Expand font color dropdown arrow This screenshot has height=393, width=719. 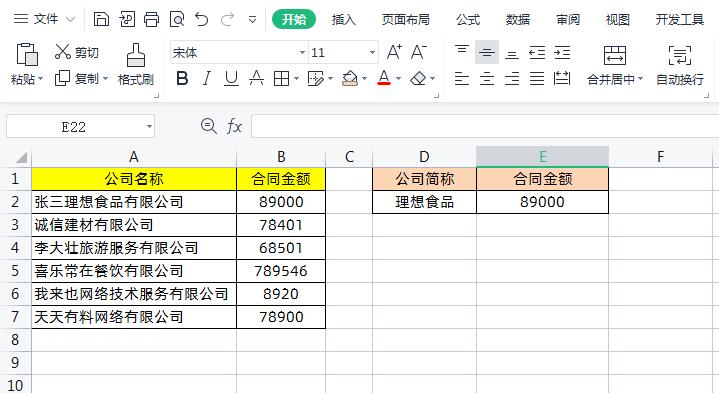point(398,79)
